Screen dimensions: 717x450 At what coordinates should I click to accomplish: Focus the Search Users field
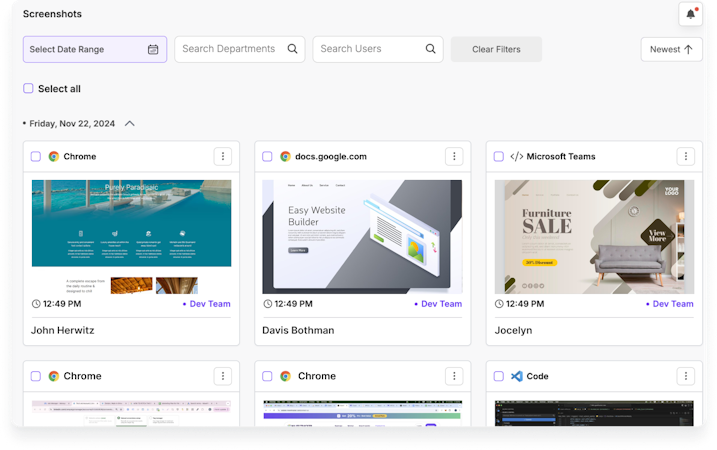378,49
